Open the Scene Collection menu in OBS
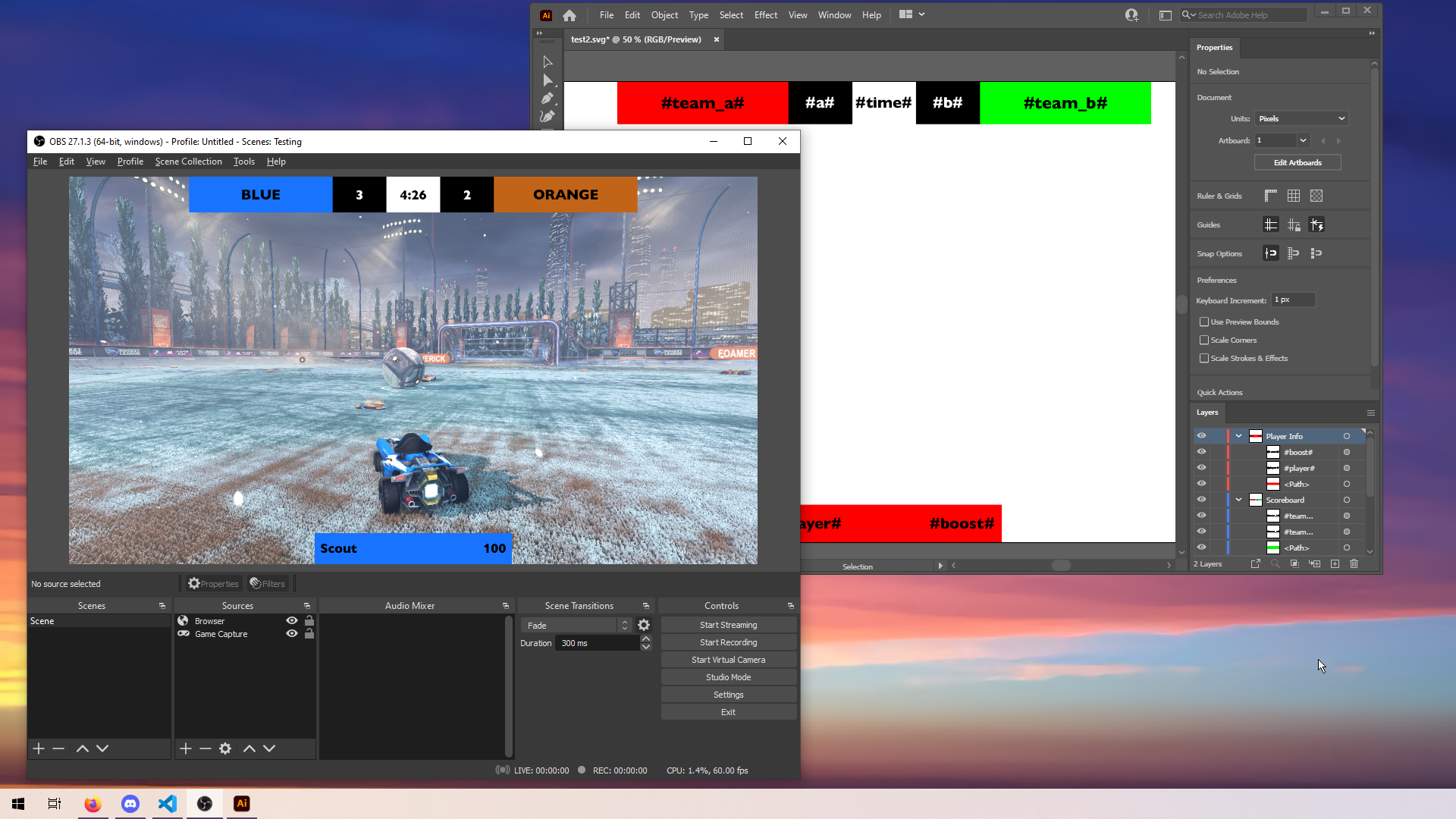Screen dimensions: 1456x819 188,161
